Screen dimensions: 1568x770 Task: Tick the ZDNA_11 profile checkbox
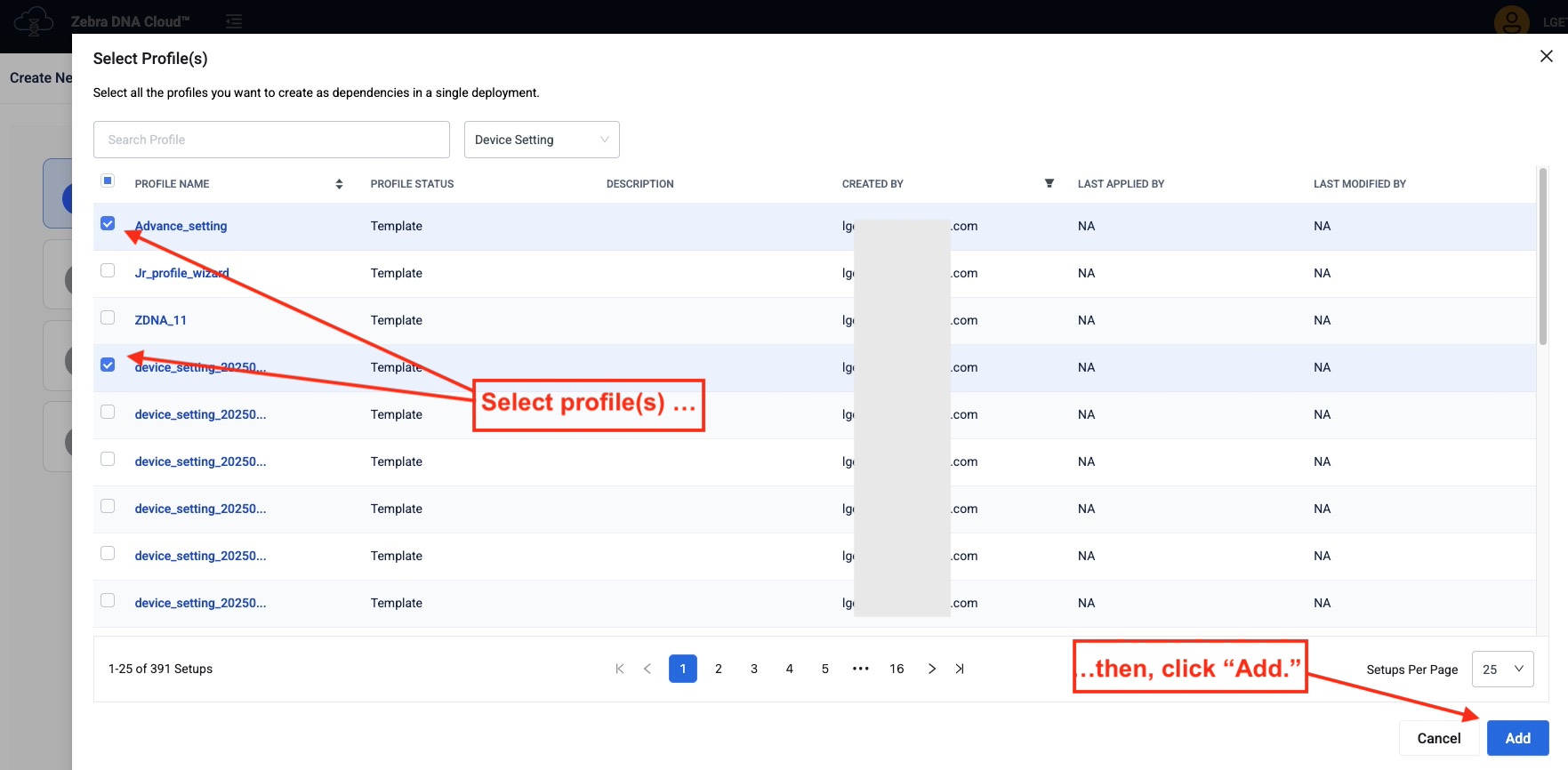tap(108, 317)
